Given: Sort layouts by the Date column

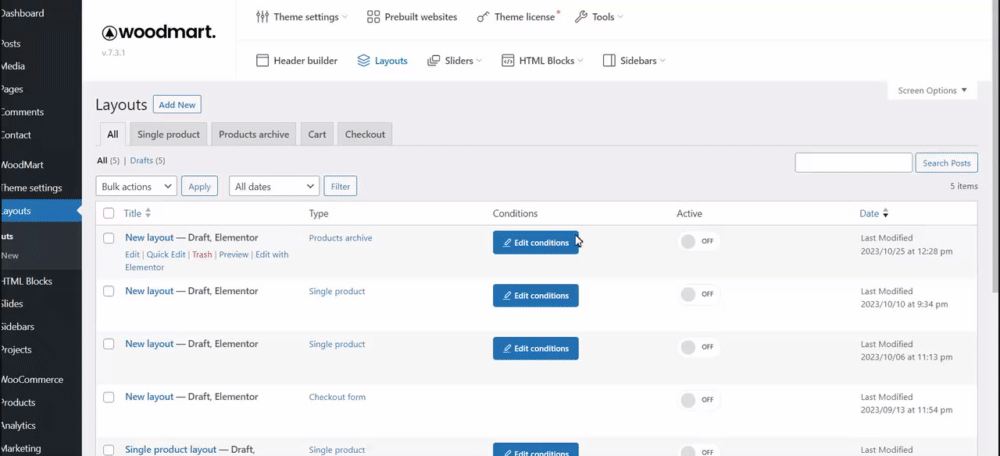Looking at the screenshot, I should (869, 213).
